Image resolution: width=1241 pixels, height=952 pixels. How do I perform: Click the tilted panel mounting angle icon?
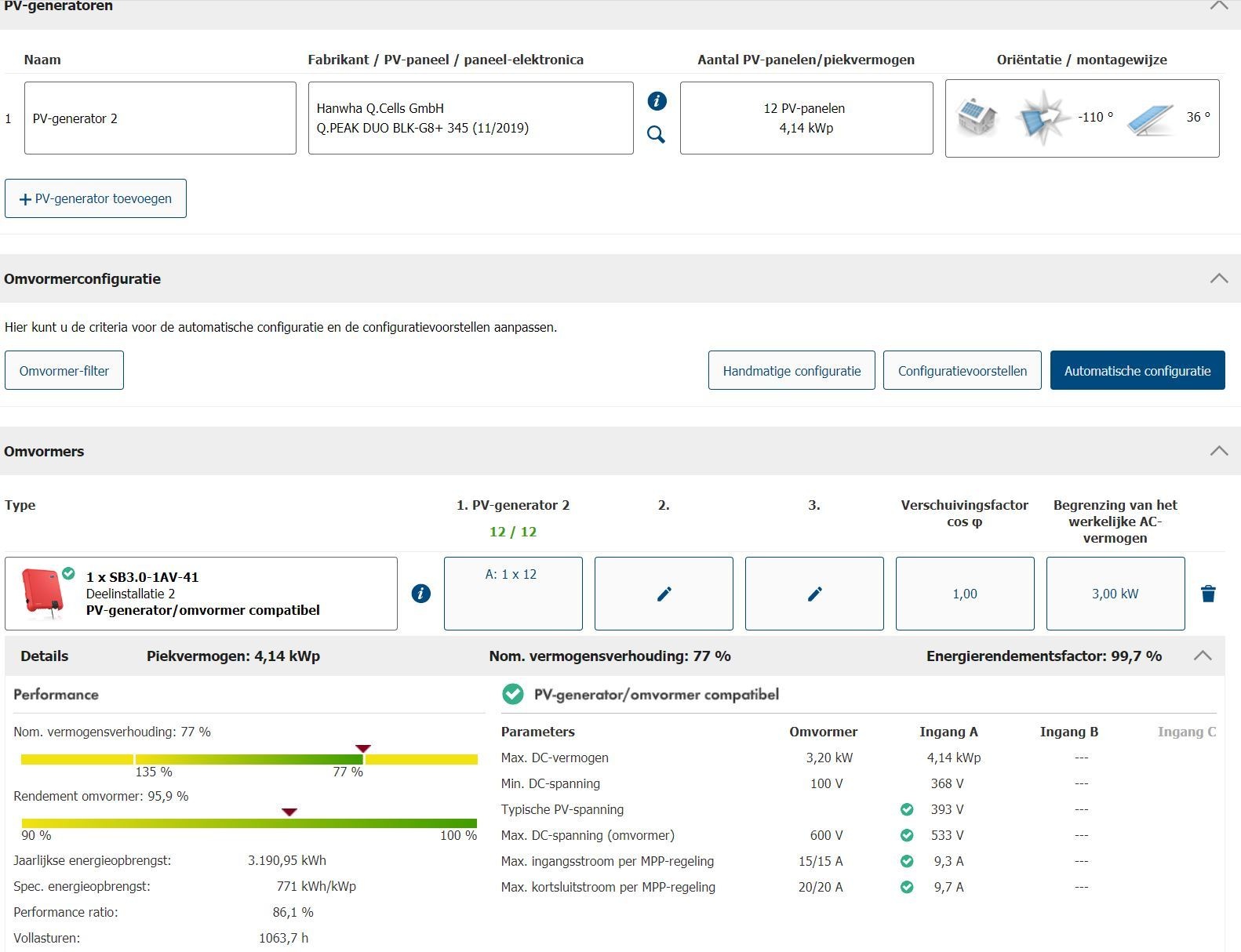pyautogui.click(x=1149, y=119)
